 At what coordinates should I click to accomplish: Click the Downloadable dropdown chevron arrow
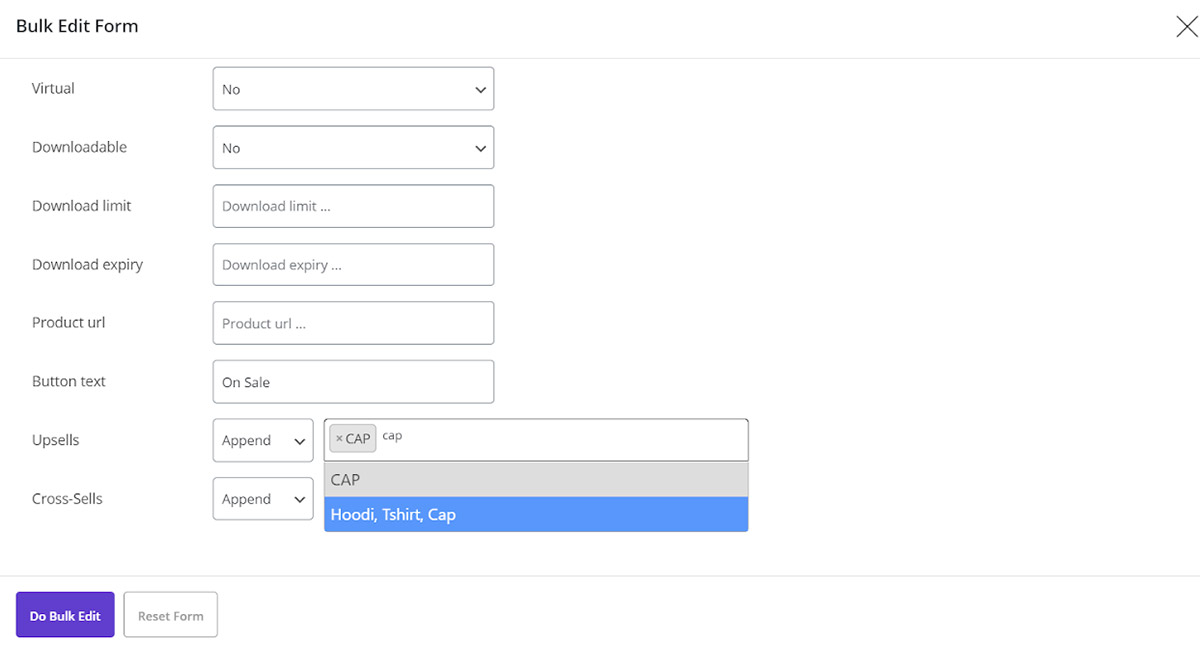[480, 149]
